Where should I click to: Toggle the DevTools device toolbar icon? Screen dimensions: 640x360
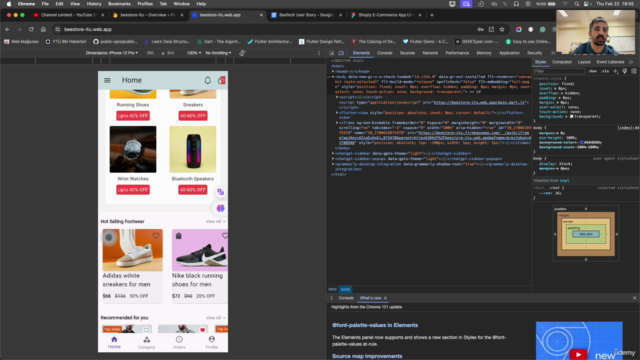tap(341, 53)
